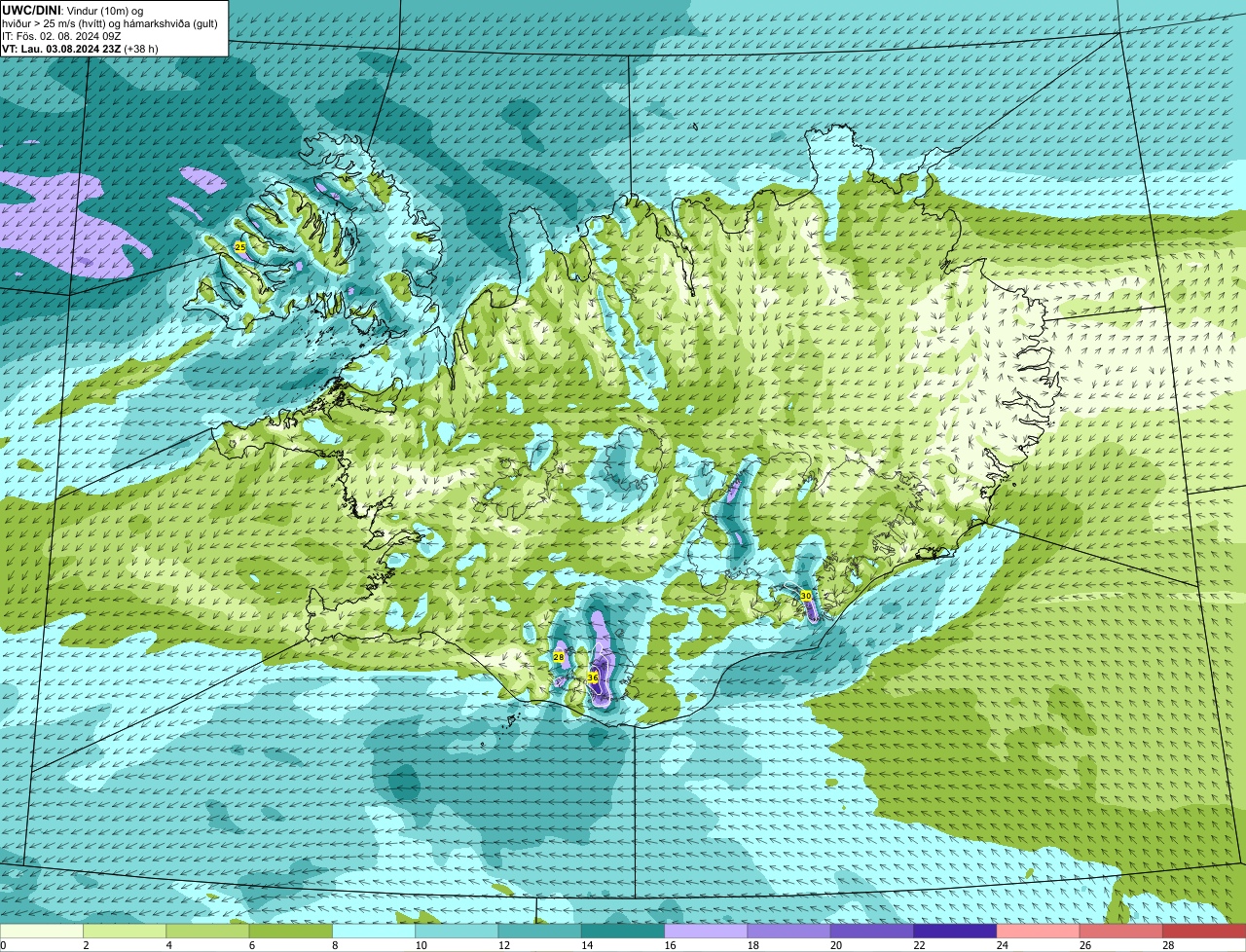Pick the 20–22 m/s violet swatch
The image size is (1246, 952).
pyautogui.click(x=872, y=931)
